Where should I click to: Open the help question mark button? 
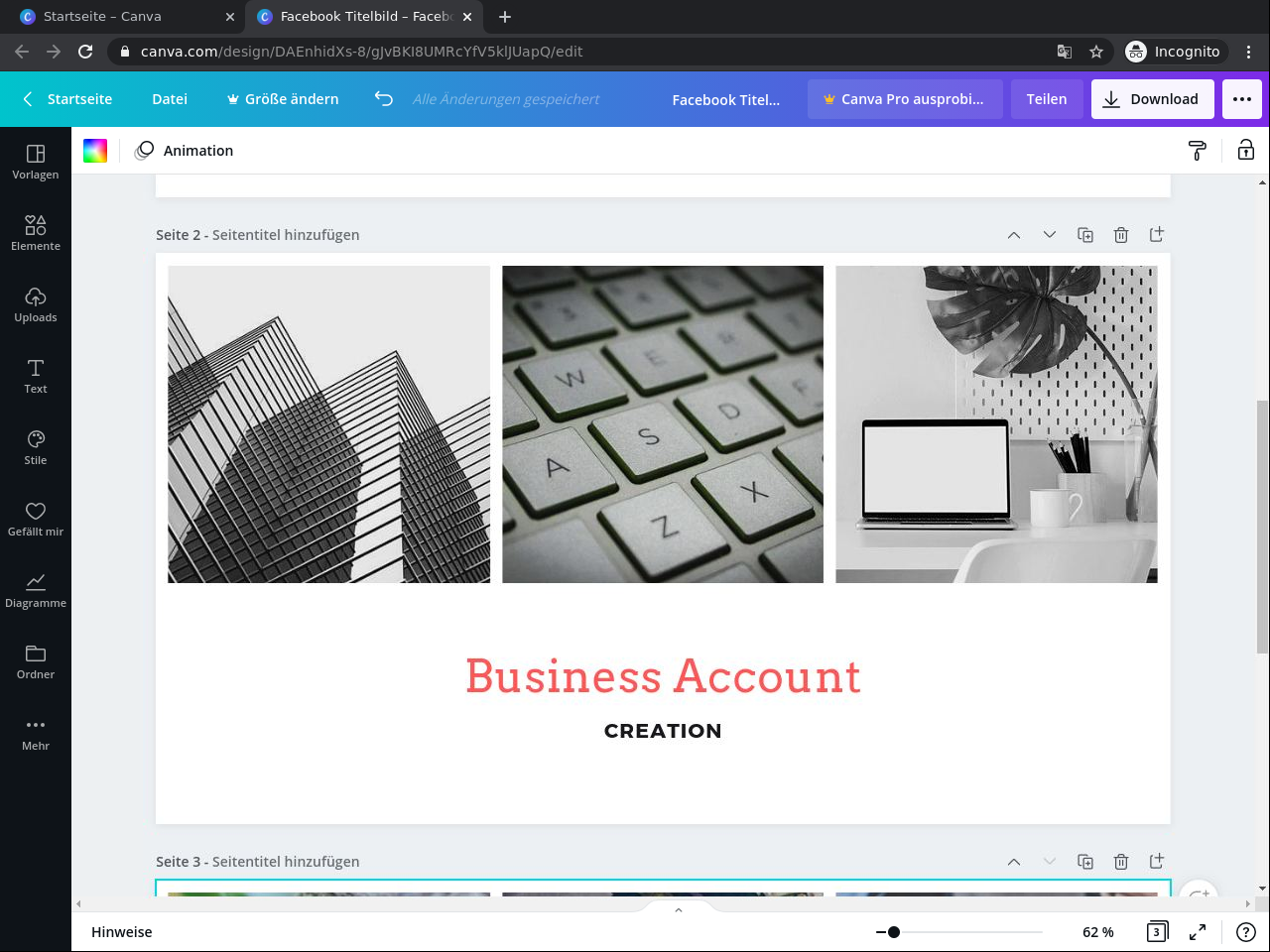pyautogui.click(x=1246, y=932)
